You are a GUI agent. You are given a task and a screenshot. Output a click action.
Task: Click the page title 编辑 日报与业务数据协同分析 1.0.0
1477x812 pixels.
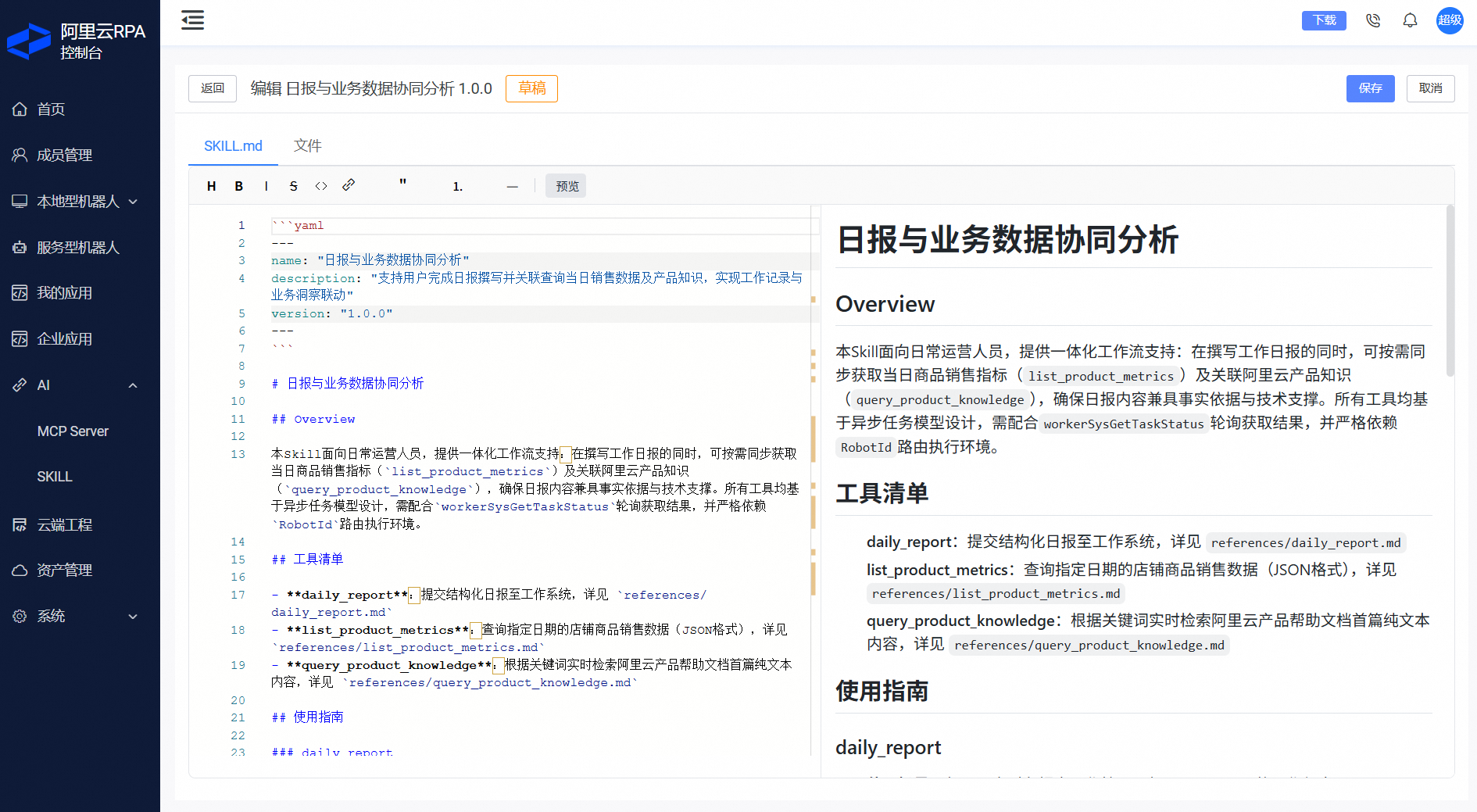[371, 88]
